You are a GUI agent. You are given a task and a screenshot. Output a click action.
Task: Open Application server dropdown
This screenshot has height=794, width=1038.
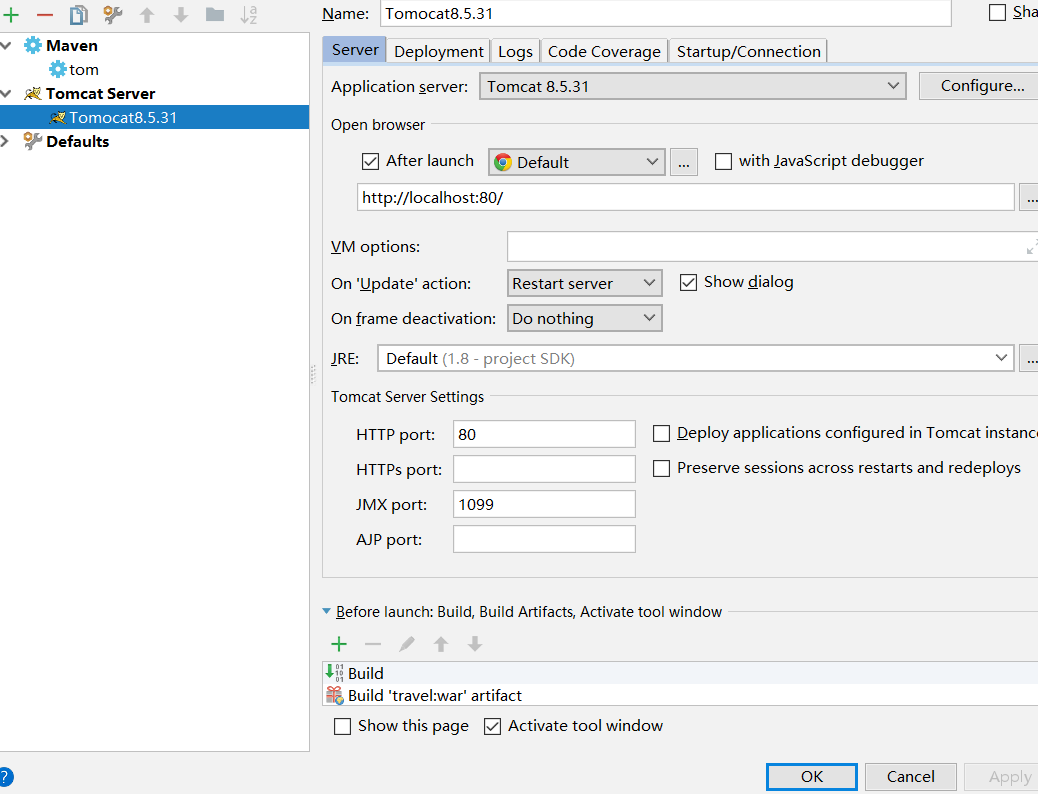(692, 86)
